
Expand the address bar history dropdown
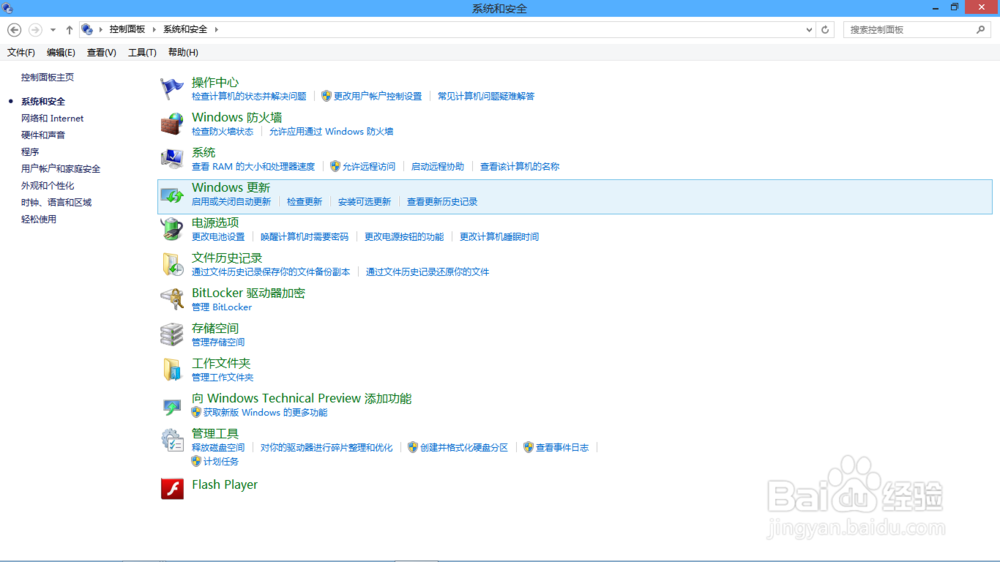coord(809,29)
